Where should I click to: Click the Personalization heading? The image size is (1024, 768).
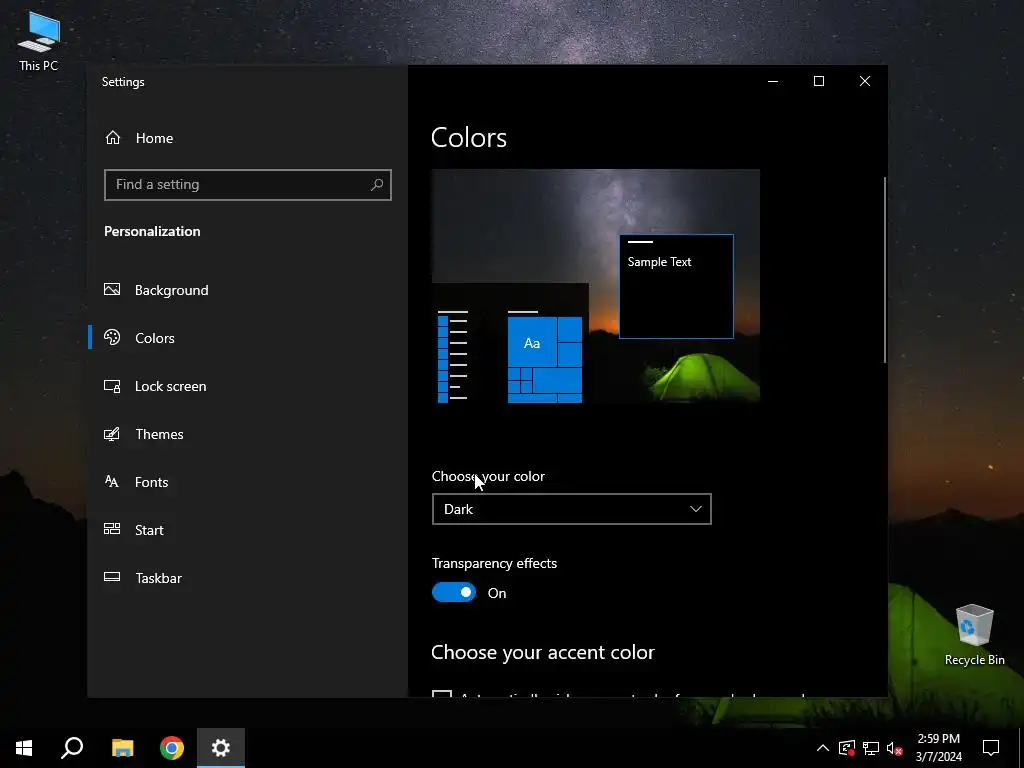point(152,231)
